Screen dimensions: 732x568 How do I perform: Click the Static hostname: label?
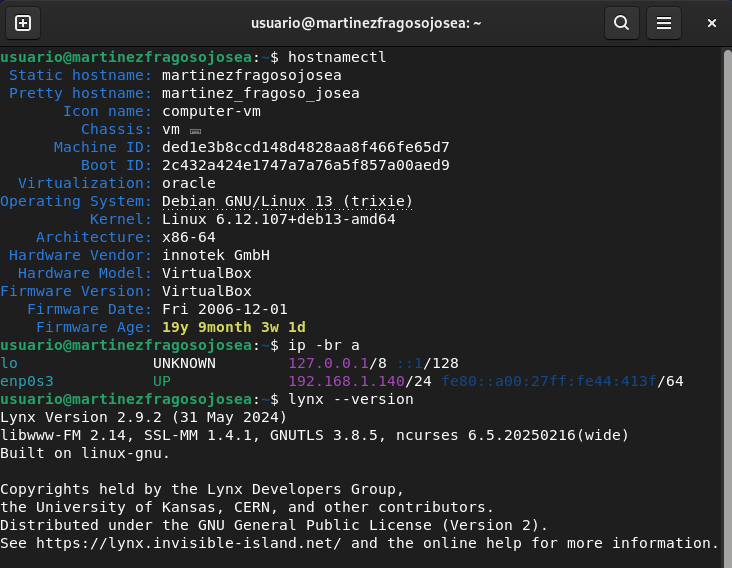click(x=81, y=75)
